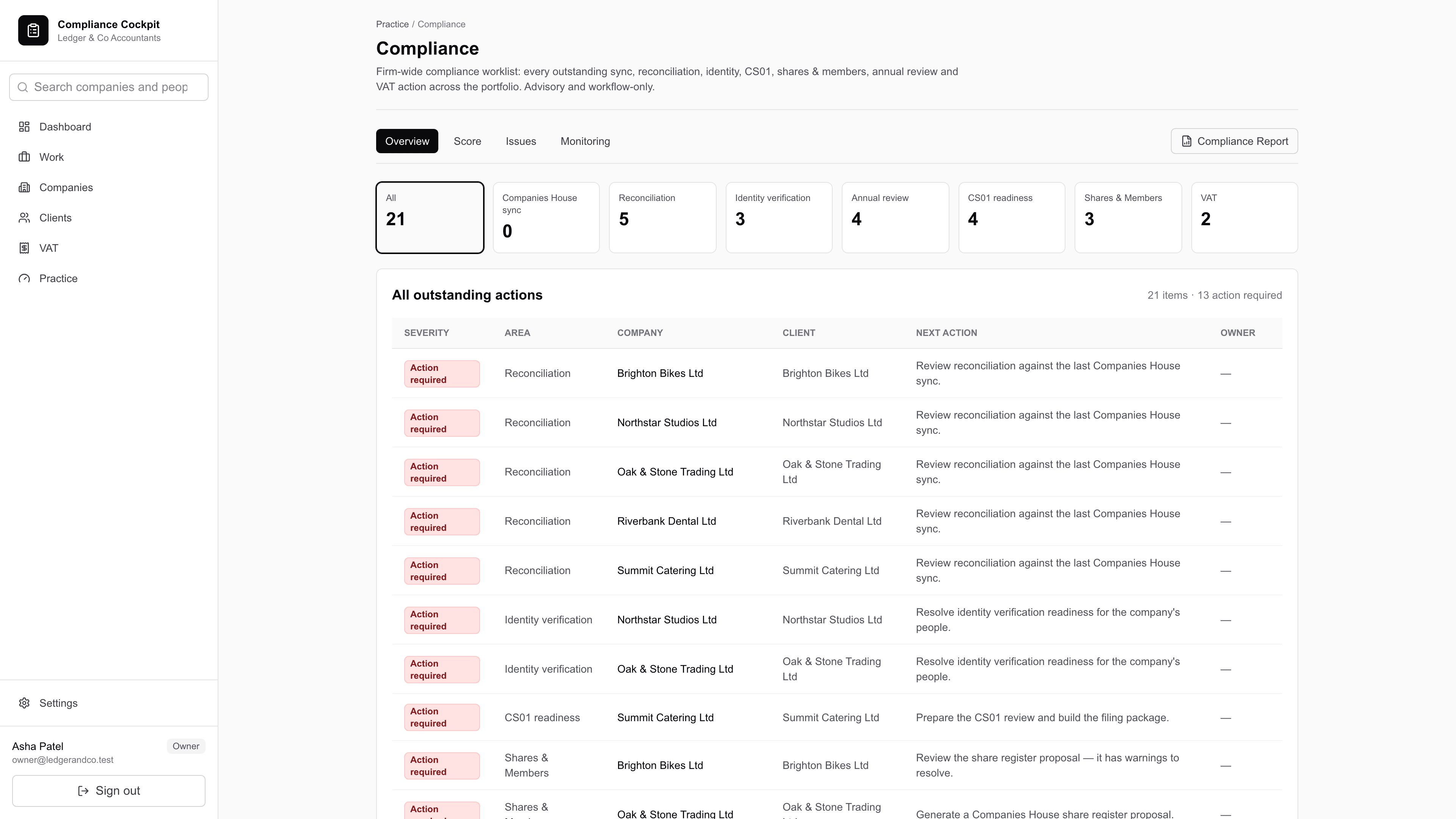Open Brighton Bikes Ltd Shares & Members row
The width and height of the screenshot is (1456, 819).
coord(660,765)
